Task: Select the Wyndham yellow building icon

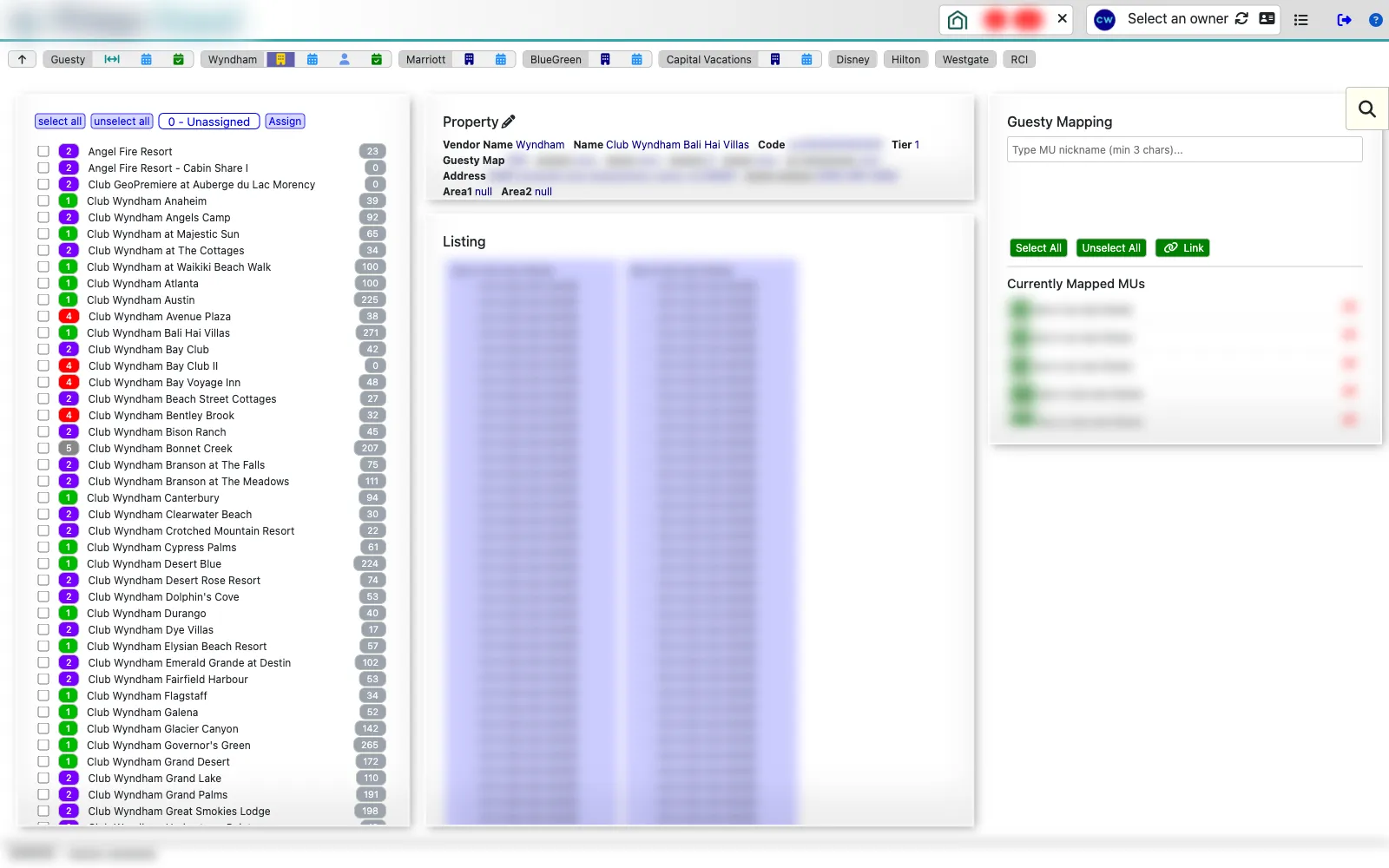Action: point(280,59)
